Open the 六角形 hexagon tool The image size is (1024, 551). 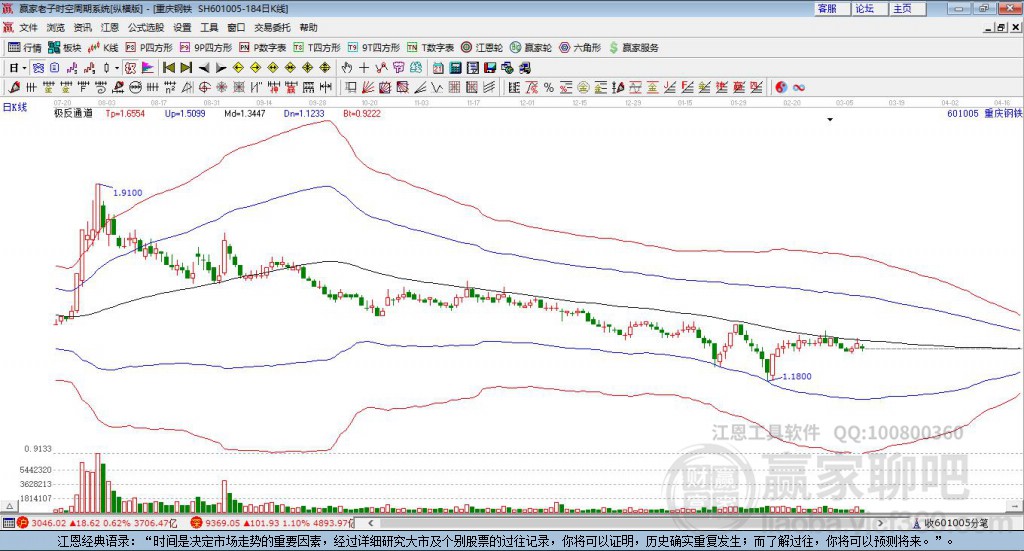580,48
